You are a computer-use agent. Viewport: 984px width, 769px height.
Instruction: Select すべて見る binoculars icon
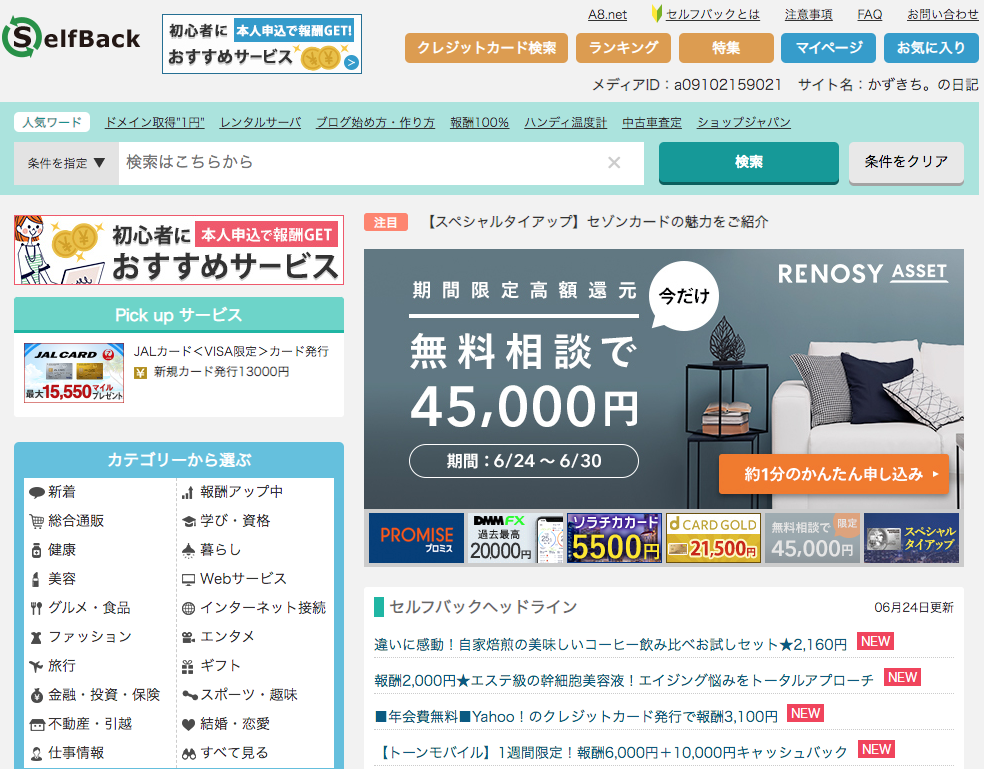point(189,754)
